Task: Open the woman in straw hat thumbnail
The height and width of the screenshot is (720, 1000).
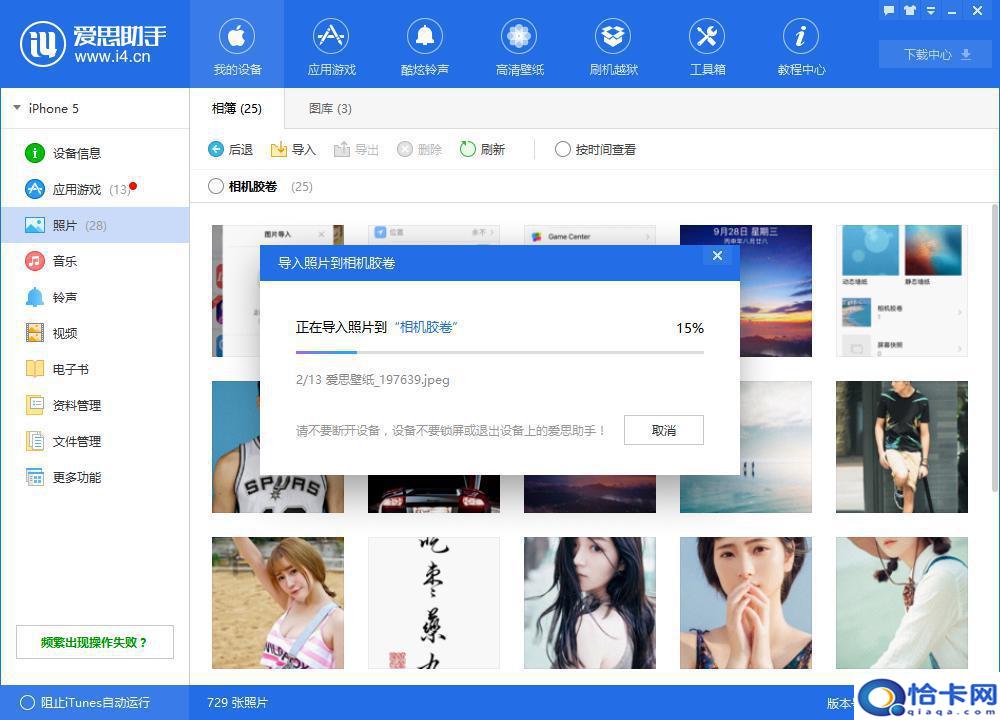Action: coord(901,603)
